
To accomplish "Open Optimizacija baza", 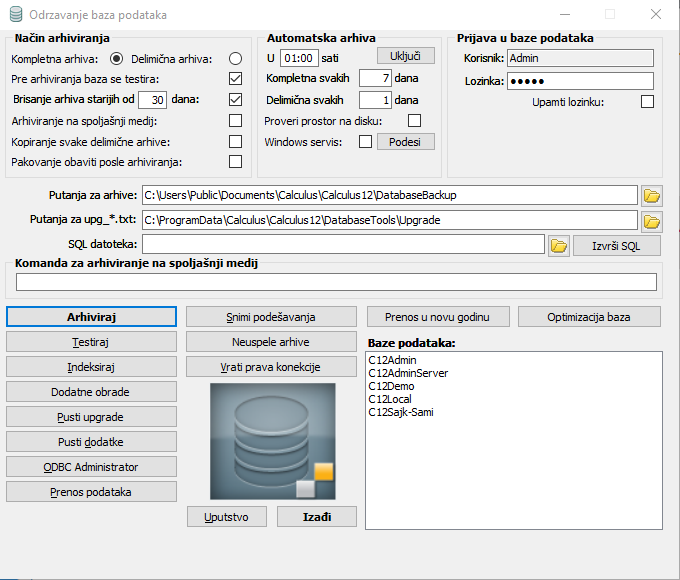I will (x=589, y=317).
